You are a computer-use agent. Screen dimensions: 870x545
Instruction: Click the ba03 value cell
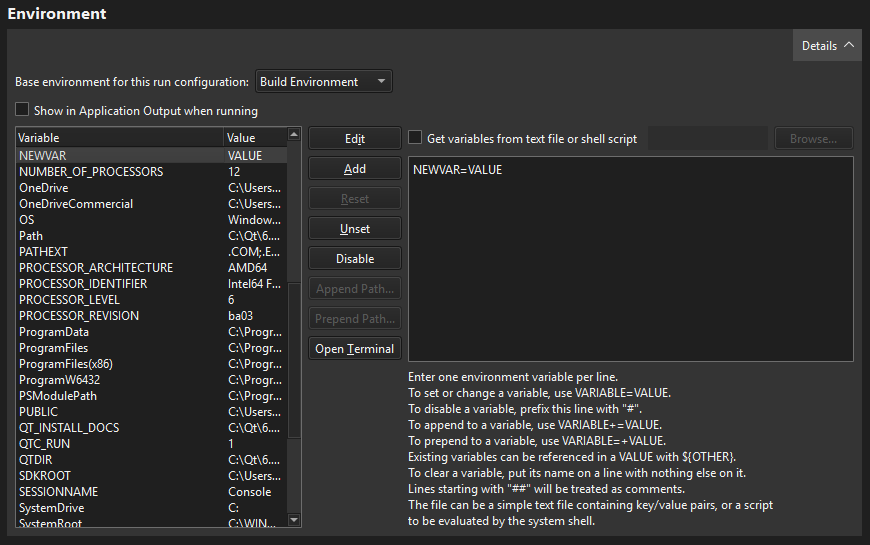255,316
